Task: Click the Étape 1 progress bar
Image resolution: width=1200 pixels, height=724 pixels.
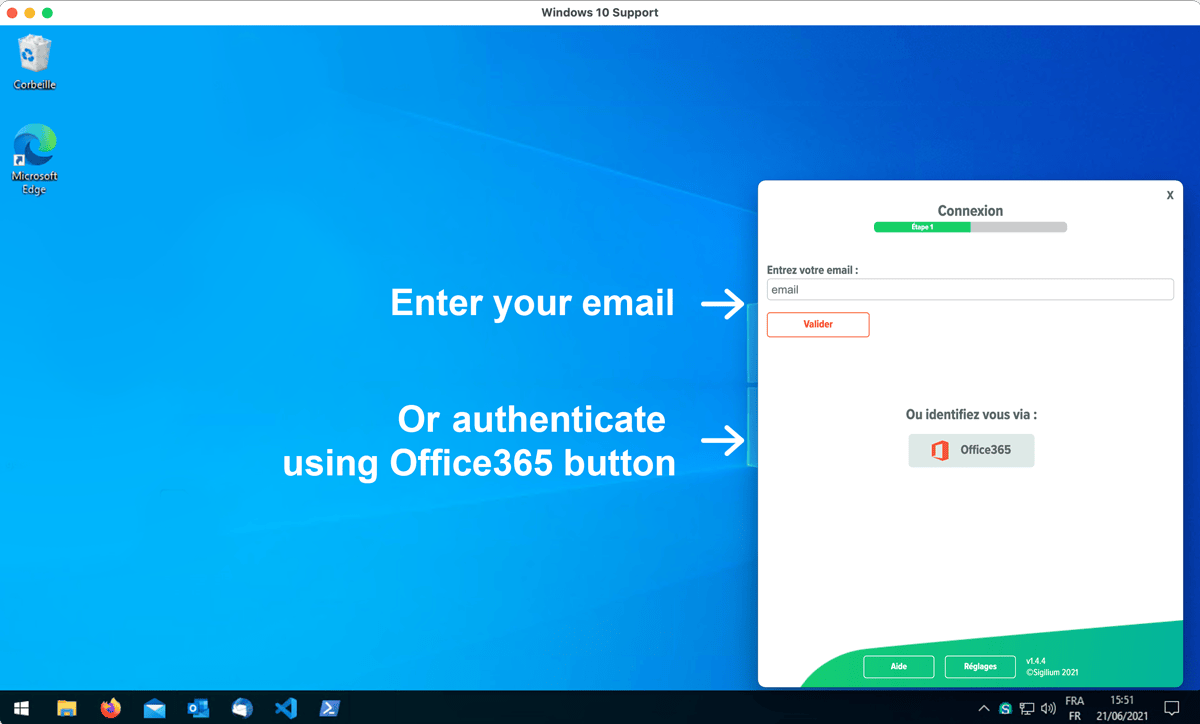Action: (969, 227)
